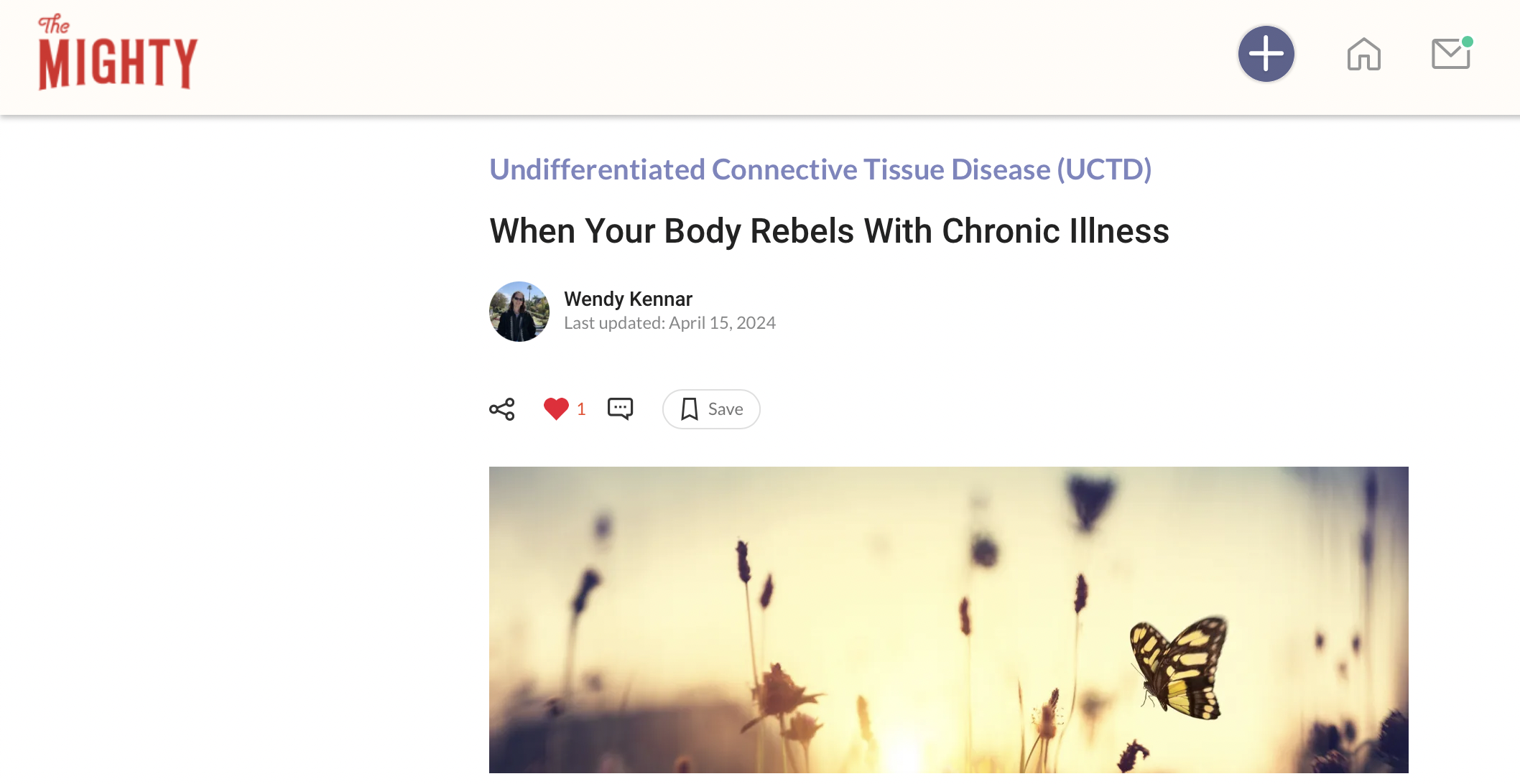Click the '(UCTD)' abbreviation in topic heading
Image resolution: width=1520 pixels, height=784 pixels.
tap(1104, 169)
